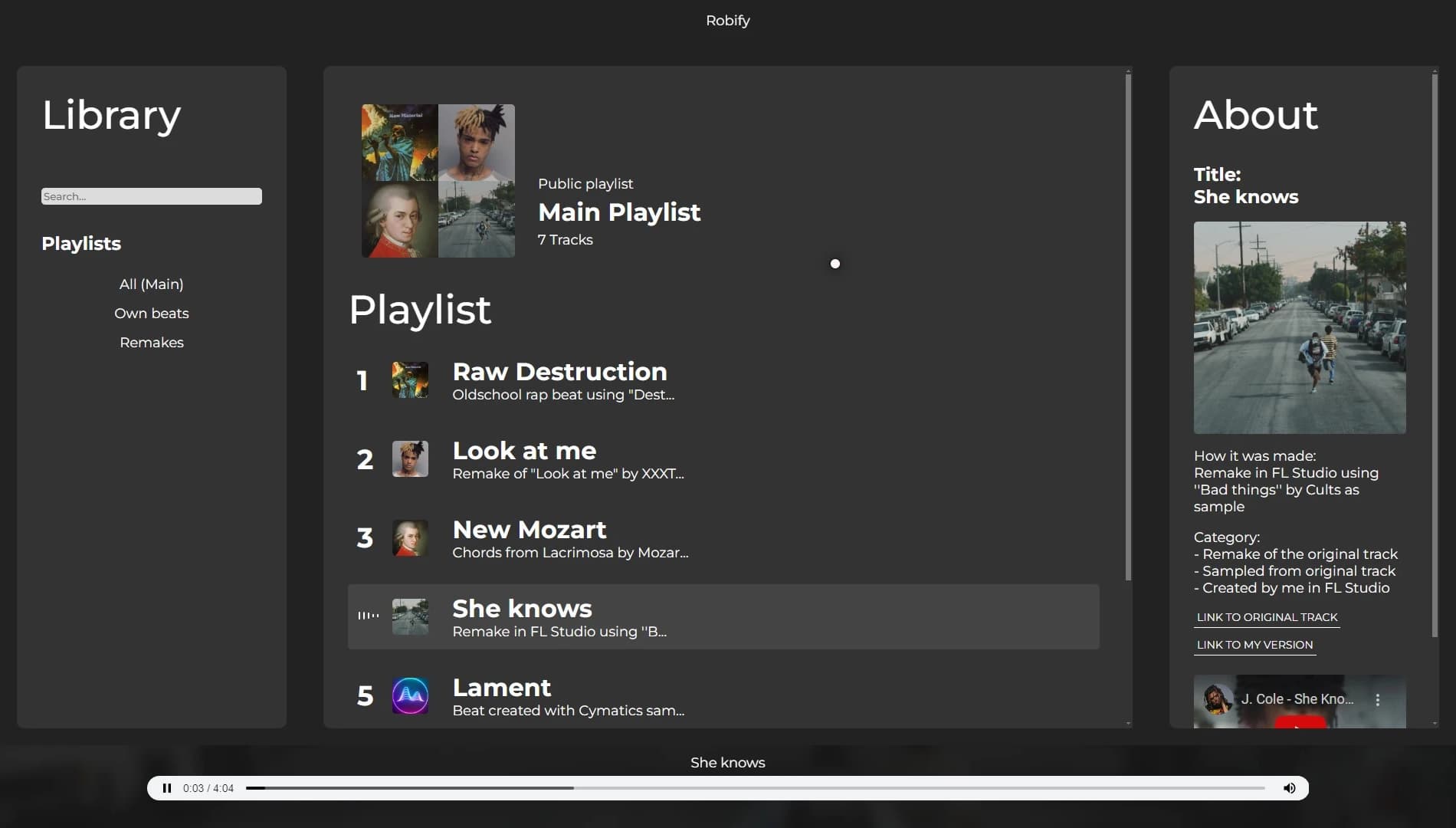Click track number 2
The width and height of the screenshot is (1456, 828).
[x=365, y=460]
